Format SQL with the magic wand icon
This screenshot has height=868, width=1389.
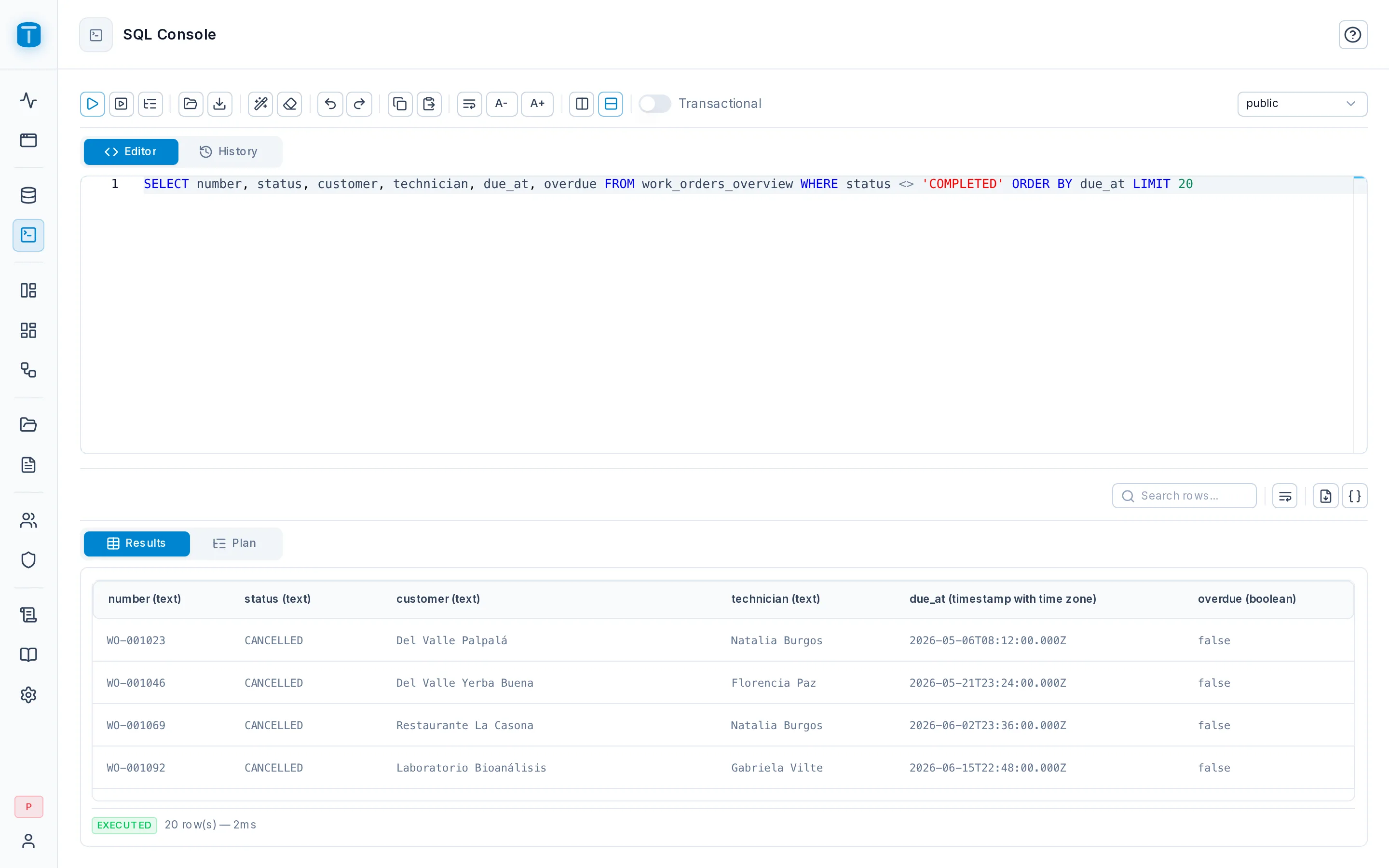click(260, 104)
